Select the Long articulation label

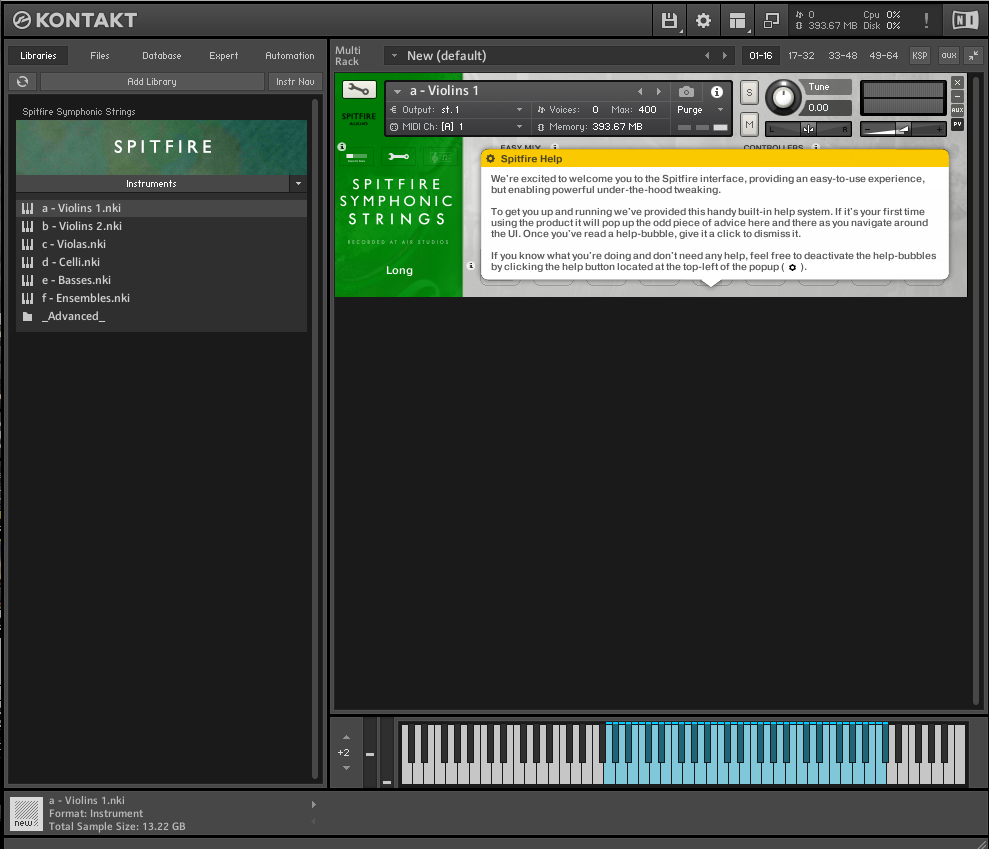point(399,270)
